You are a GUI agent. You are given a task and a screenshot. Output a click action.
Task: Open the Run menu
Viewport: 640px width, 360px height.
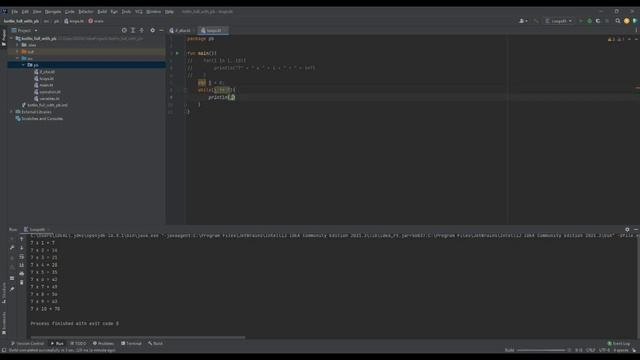click(114, 12)
